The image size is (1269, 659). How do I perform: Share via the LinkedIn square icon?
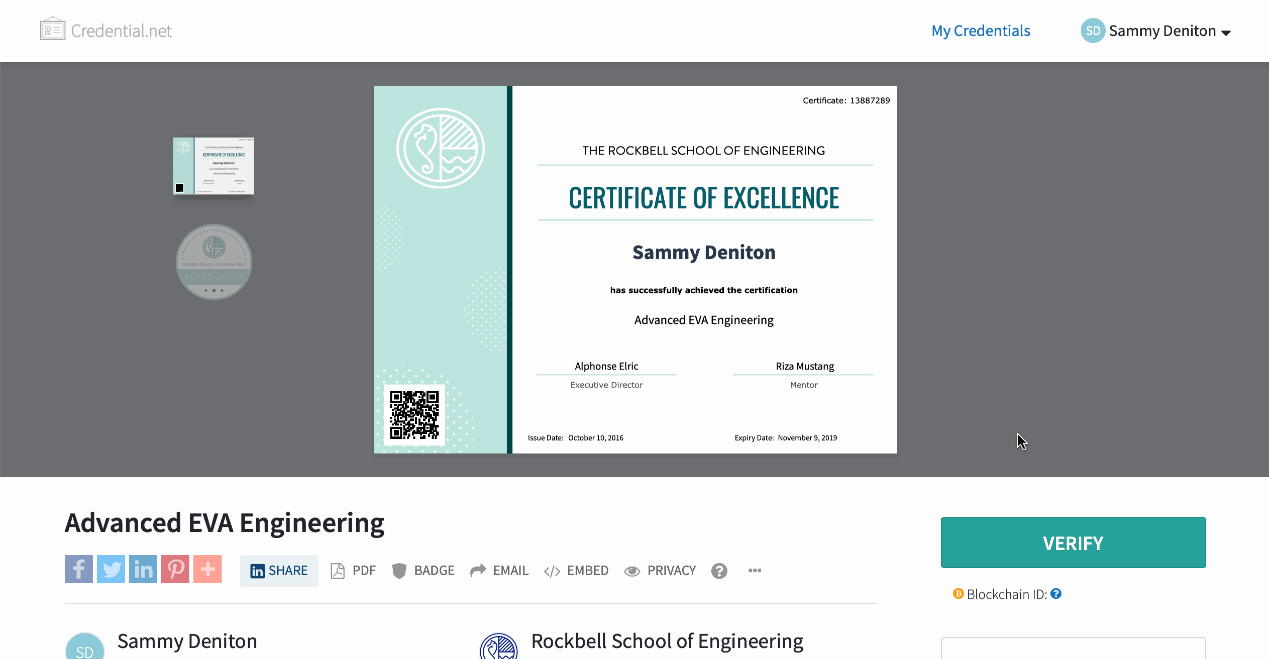tap(143, 570)
